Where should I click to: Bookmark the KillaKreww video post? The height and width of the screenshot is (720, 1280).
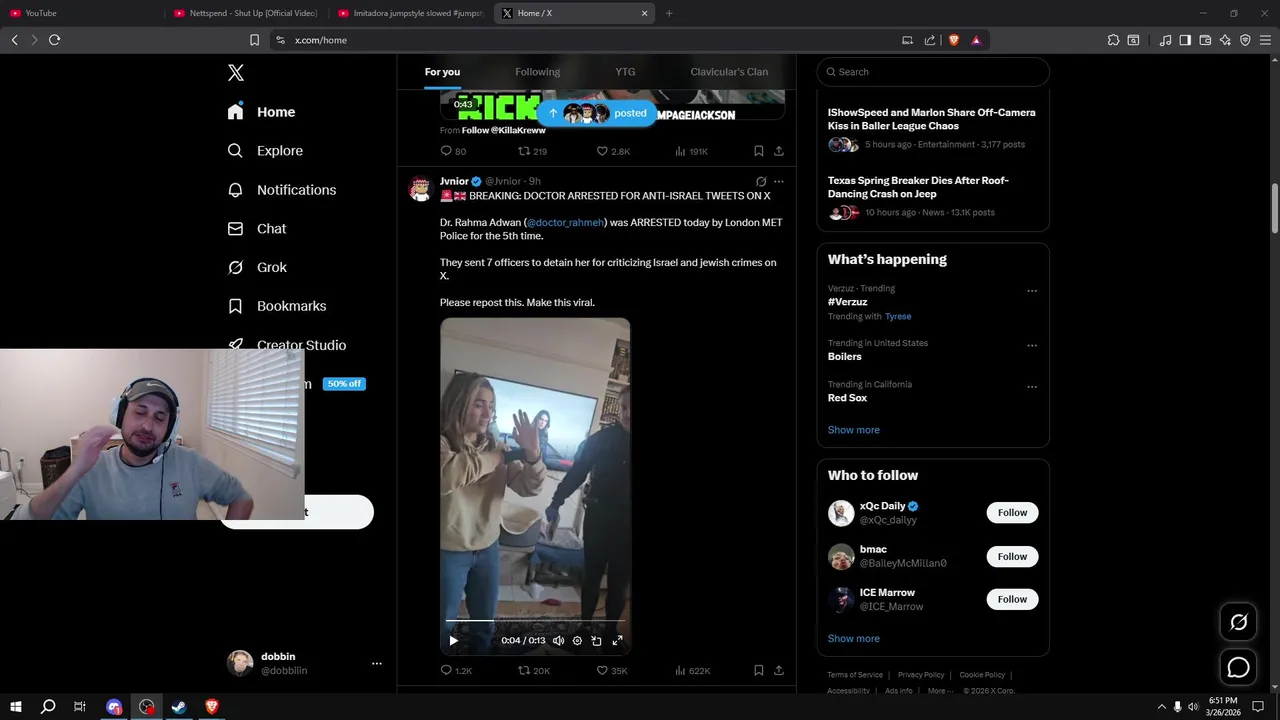[x=759, y=151]
